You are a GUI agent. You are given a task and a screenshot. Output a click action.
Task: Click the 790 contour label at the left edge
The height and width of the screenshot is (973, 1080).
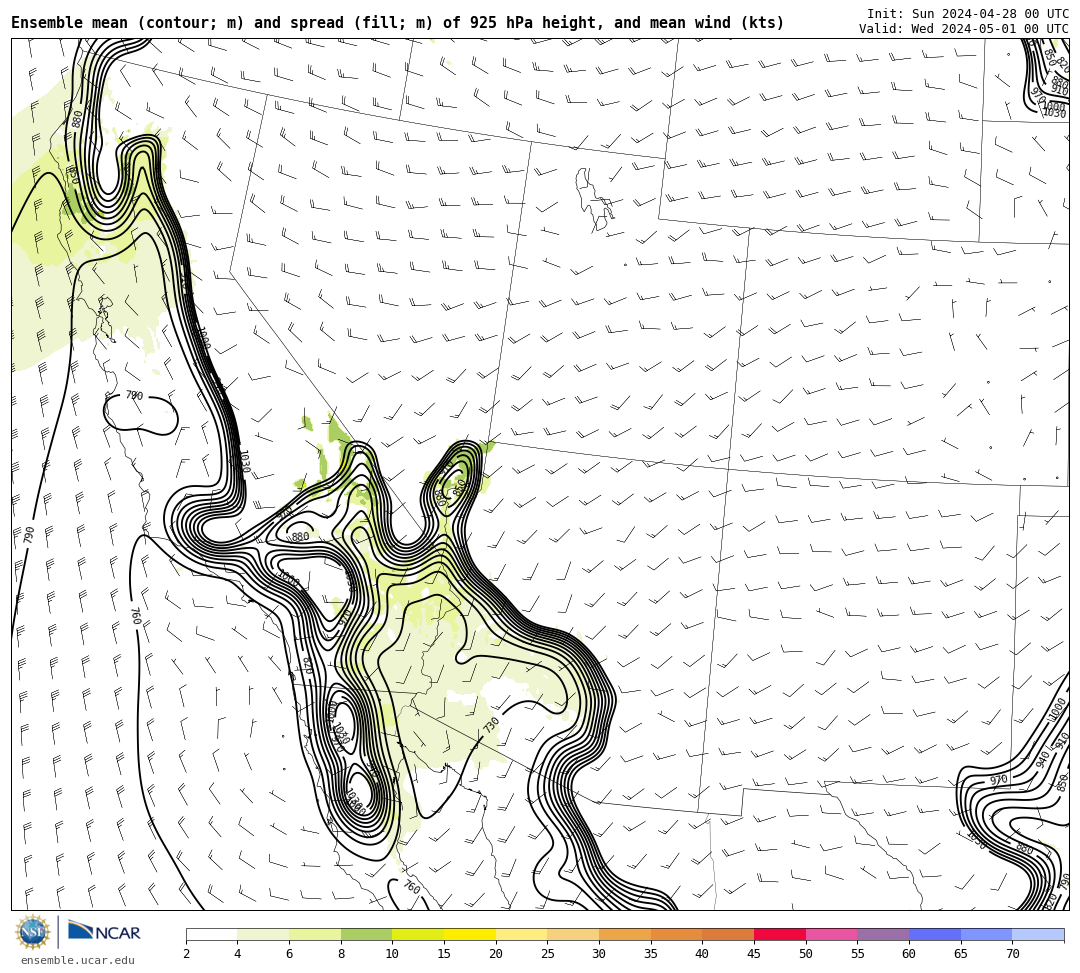[29, 535]
